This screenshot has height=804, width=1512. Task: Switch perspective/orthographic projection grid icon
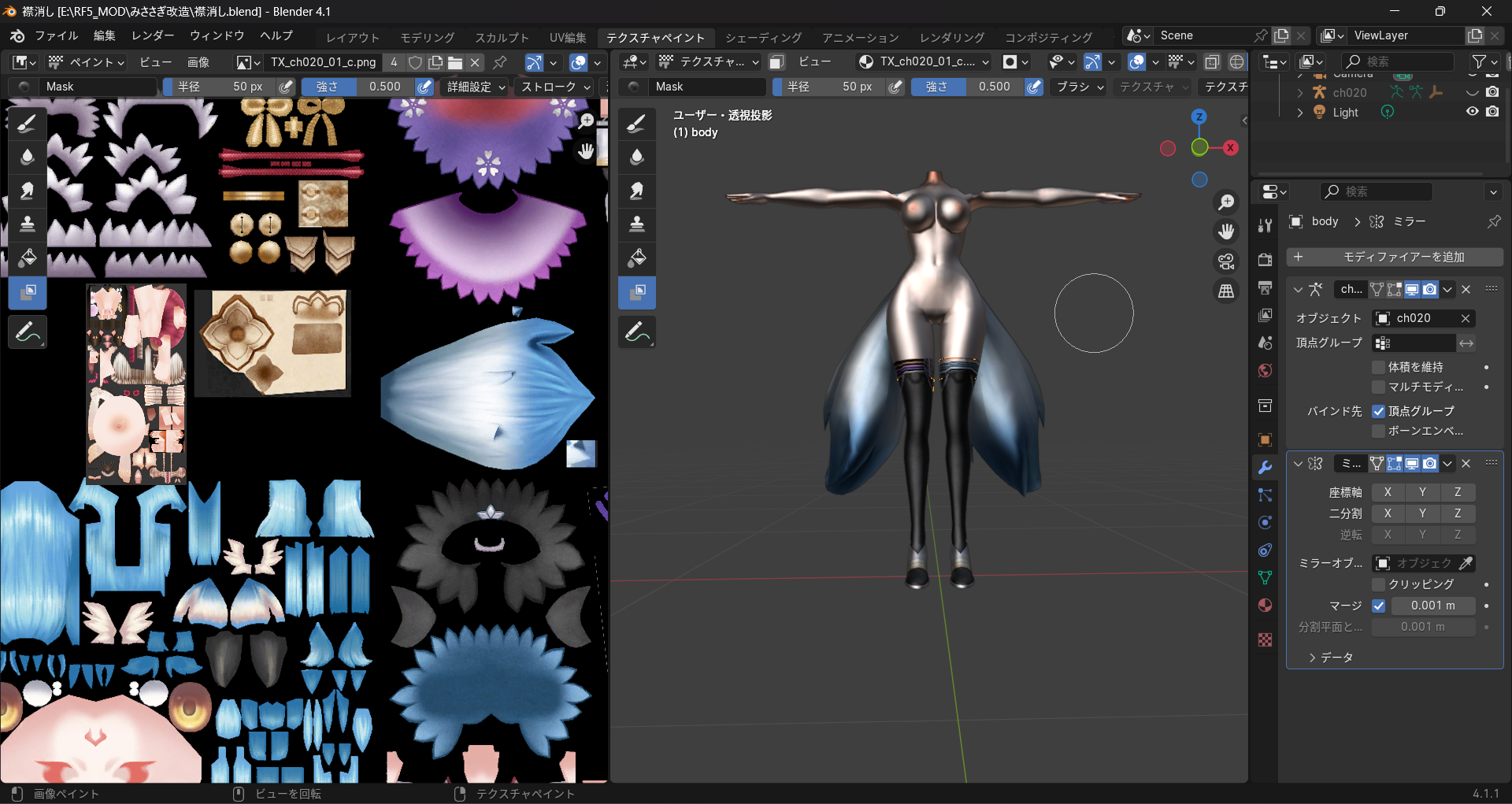click(1226, 291)
